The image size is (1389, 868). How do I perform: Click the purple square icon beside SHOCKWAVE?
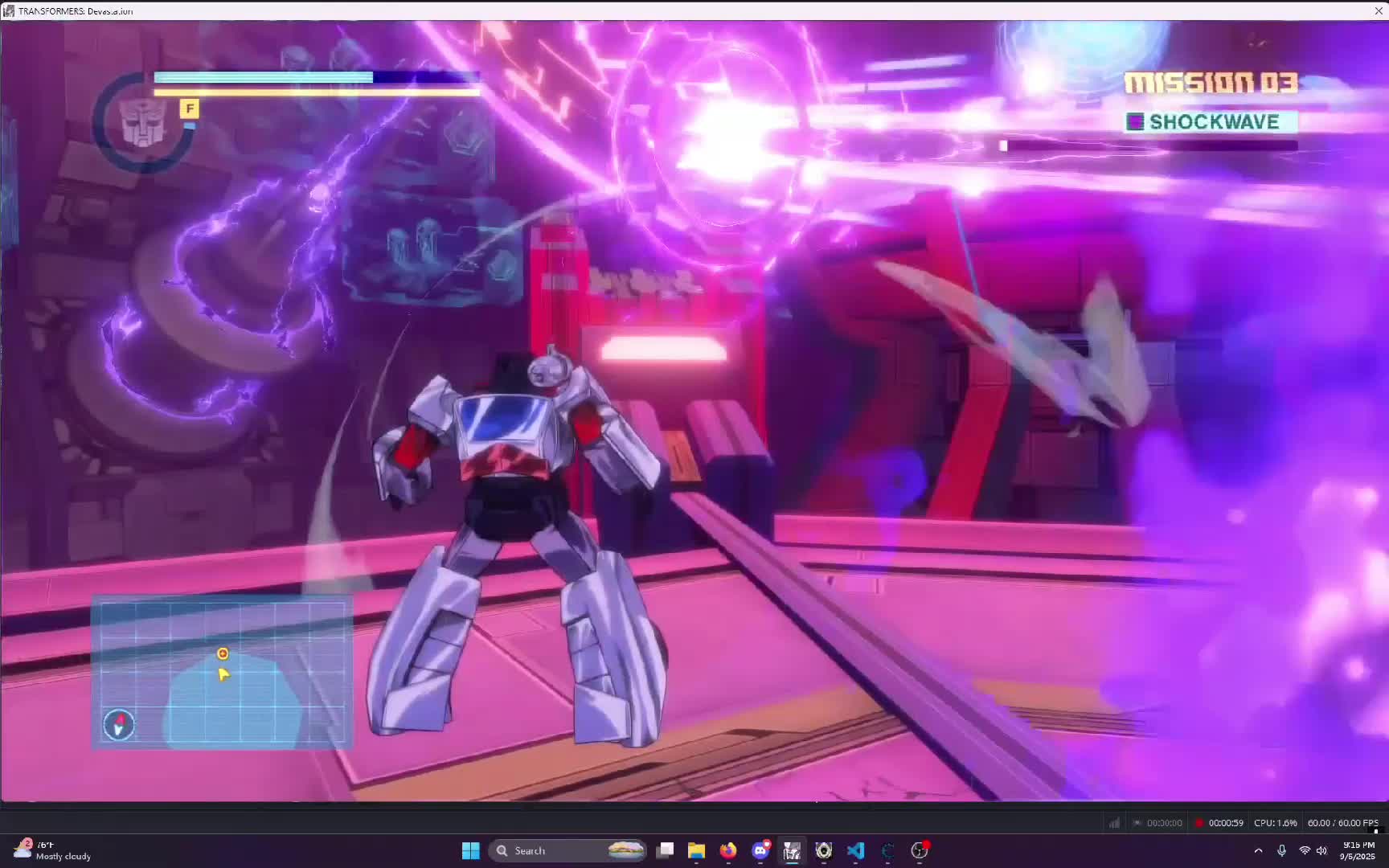coord(1135,122)
